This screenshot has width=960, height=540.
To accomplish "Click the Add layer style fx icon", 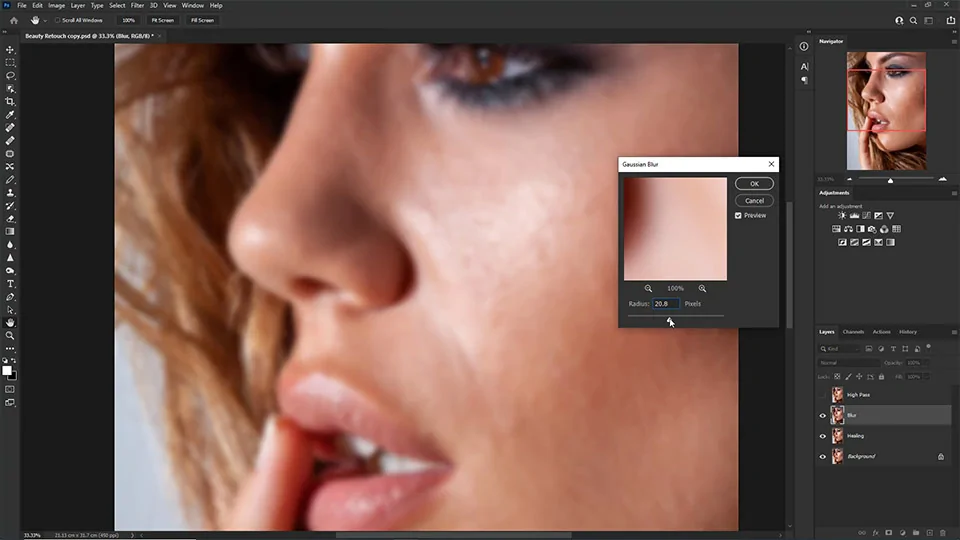I will [x=876, y=533].
